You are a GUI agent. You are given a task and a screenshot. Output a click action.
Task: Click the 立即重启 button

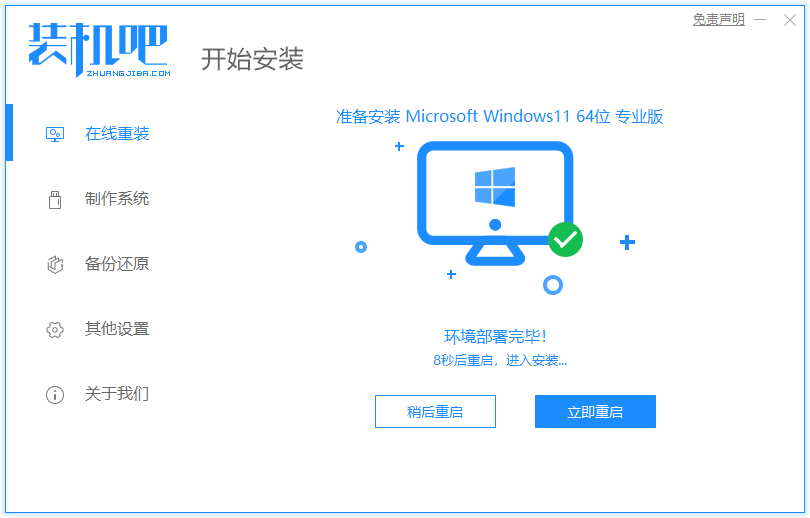pos(595,412)
